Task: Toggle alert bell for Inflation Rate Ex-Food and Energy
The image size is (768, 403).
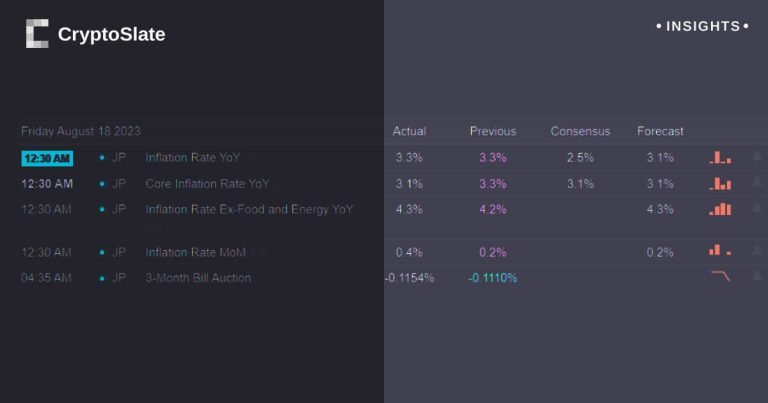Action: (757, 209)
